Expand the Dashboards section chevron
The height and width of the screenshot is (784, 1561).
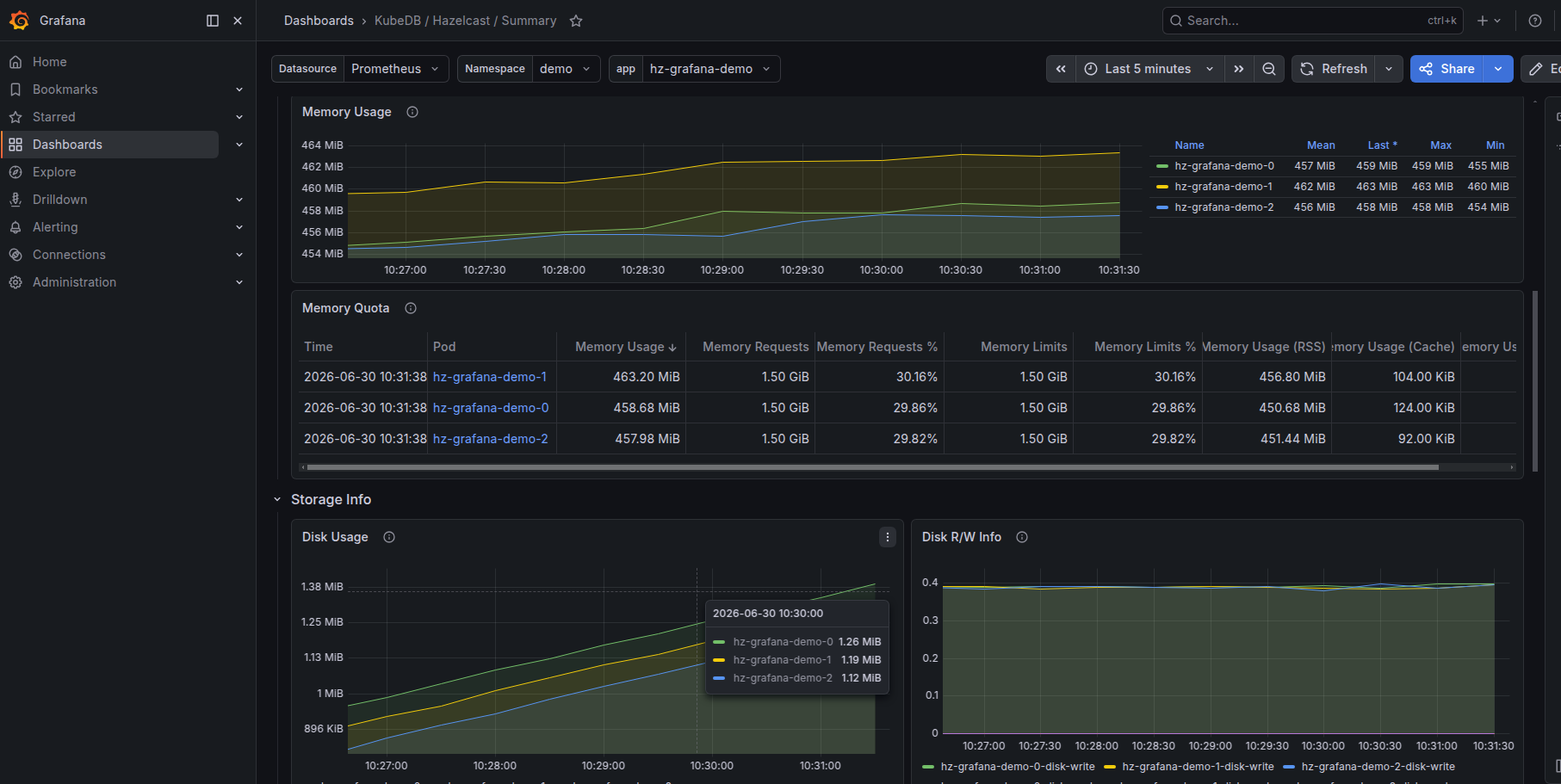239,145
